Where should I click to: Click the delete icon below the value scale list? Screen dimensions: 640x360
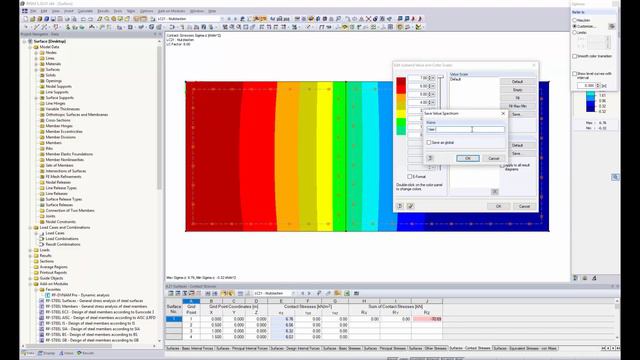(x=494, y=191)
